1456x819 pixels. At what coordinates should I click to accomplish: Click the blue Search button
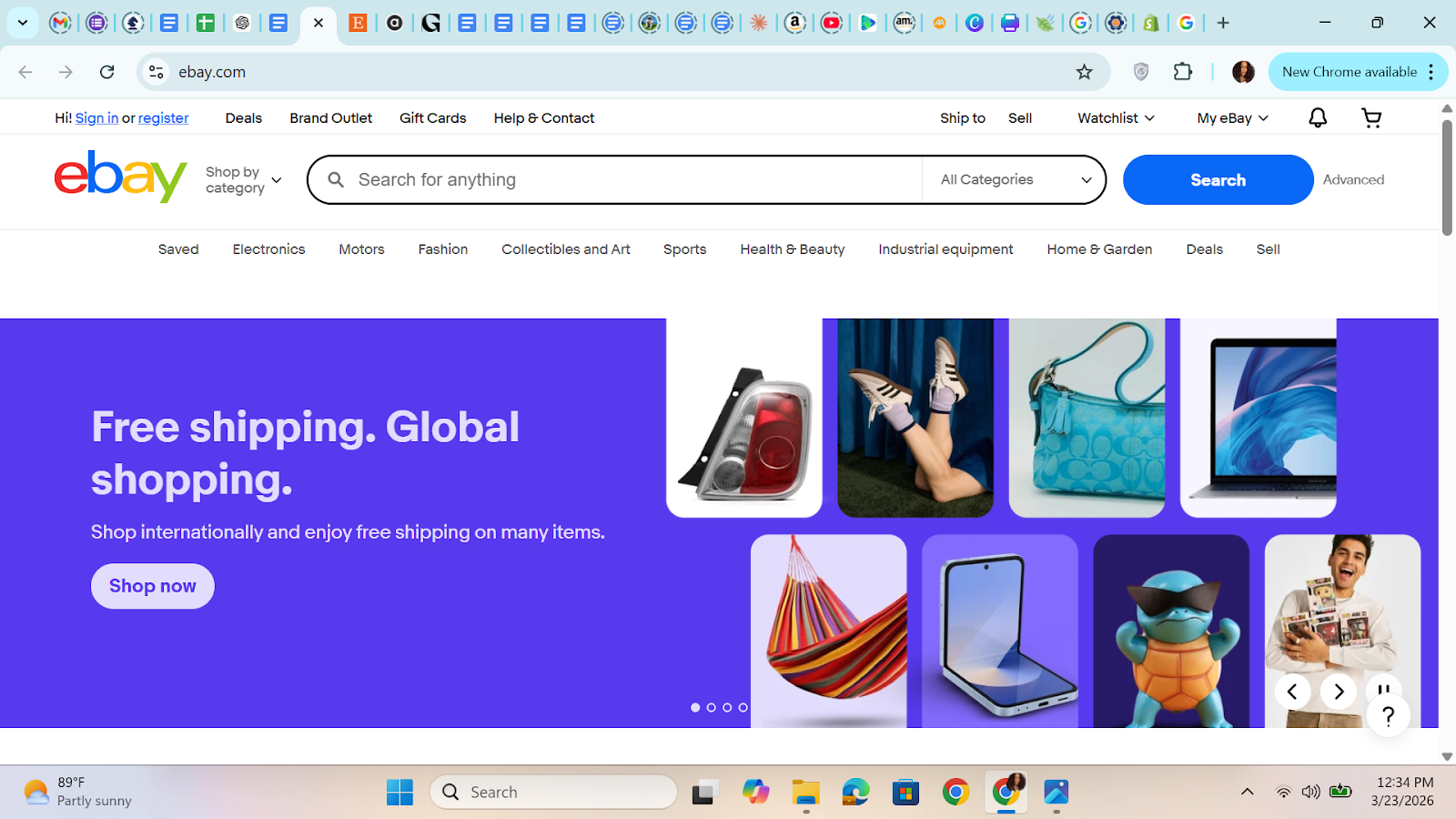(1218, 179)
